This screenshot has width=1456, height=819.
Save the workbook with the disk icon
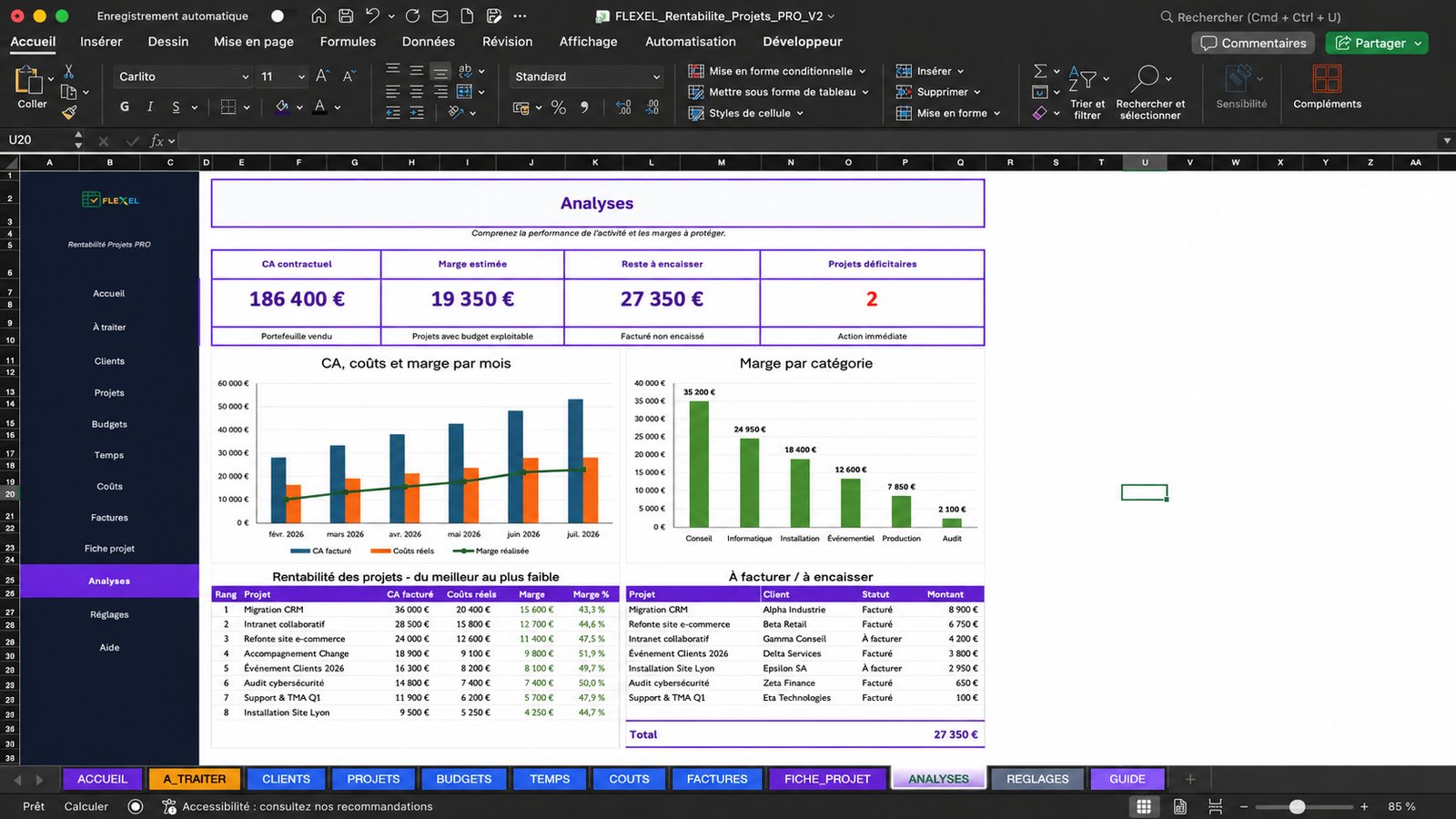click(x=346, y=16)
